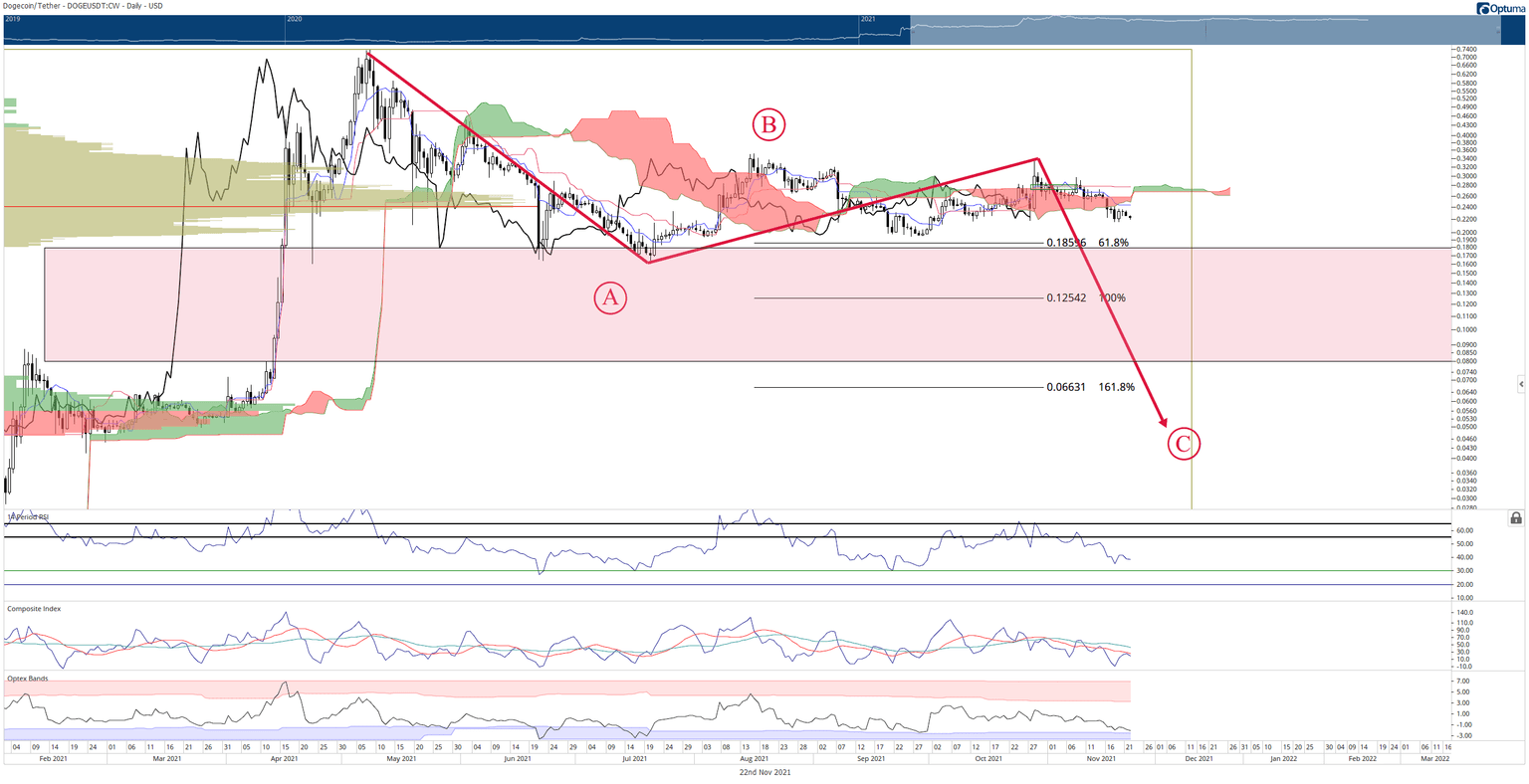Click the 161.8% Fibonacci level at 0.06631
This screenshot has width=1529, height=784.
click(x=1091, y=388)
